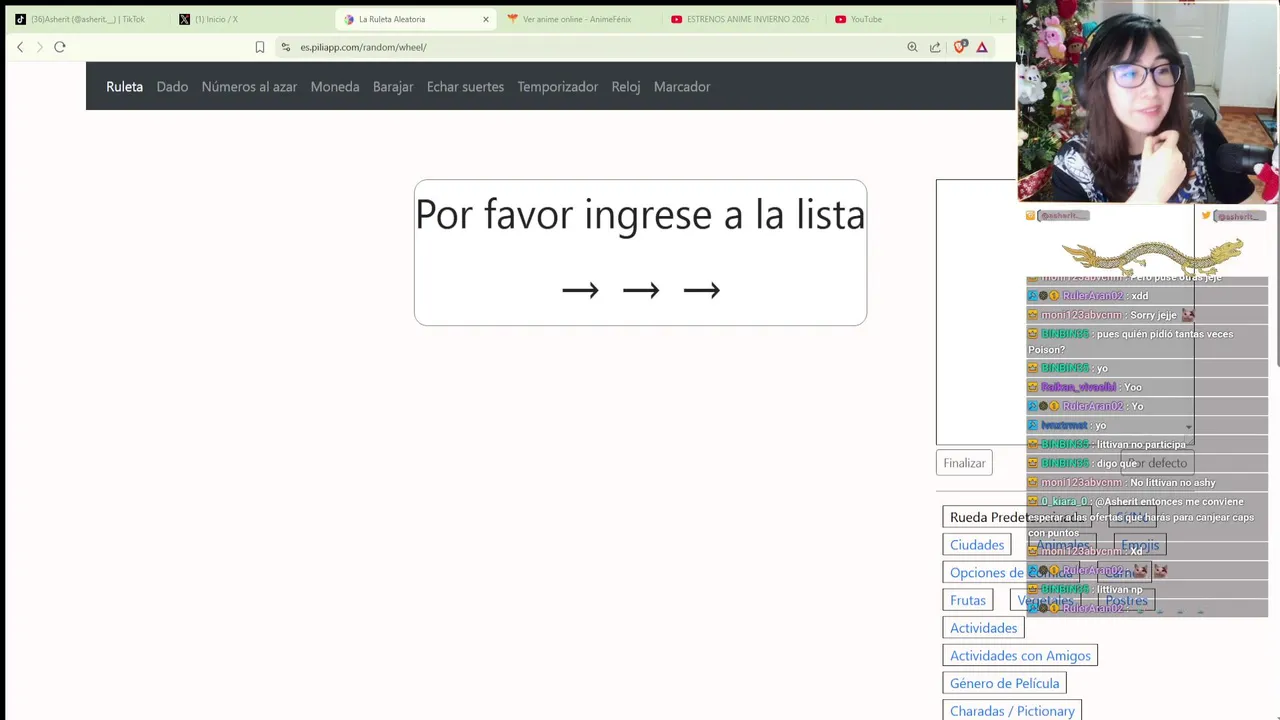Open Temporizador in the navigation bar
Screen dimensions: 1280x720
coord(558,87)
